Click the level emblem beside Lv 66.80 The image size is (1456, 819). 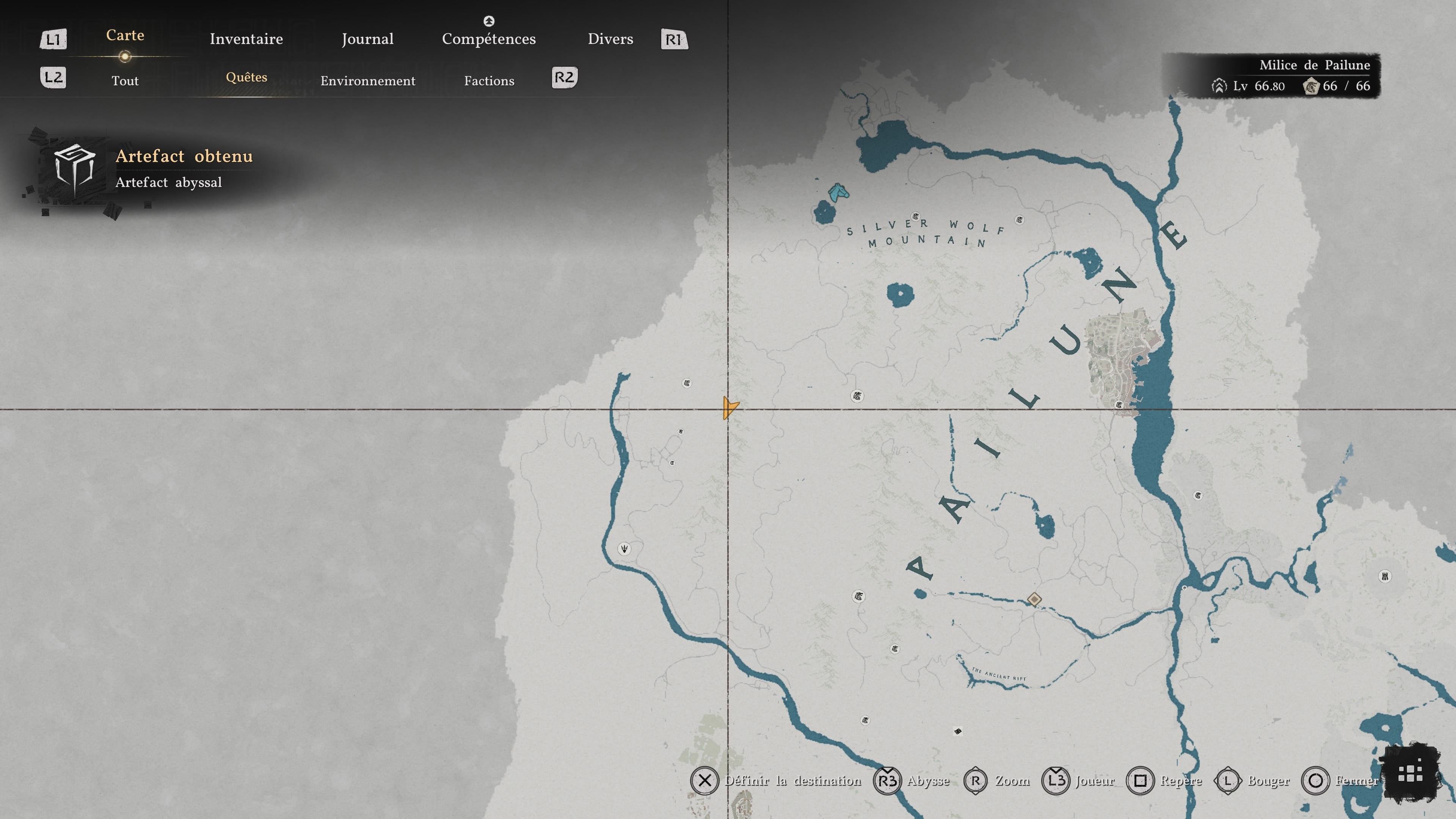[1219, 86]
